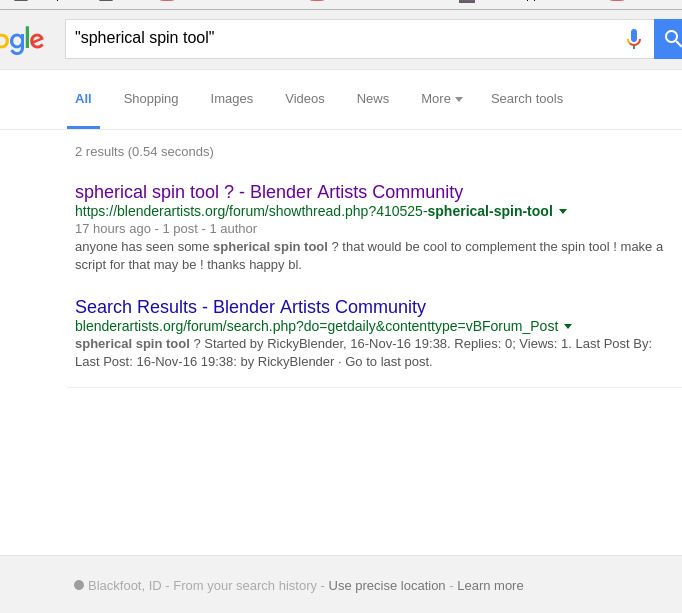The height and width of the screenshot is (613, 682).
Task: Click snippet mentioning 'Started by RickyBlender'
Action: [x=363, y=353]
